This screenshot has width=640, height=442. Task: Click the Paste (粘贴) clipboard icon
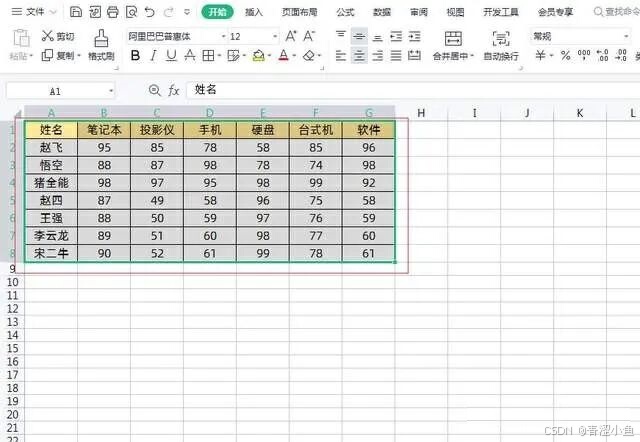point(21,38)
